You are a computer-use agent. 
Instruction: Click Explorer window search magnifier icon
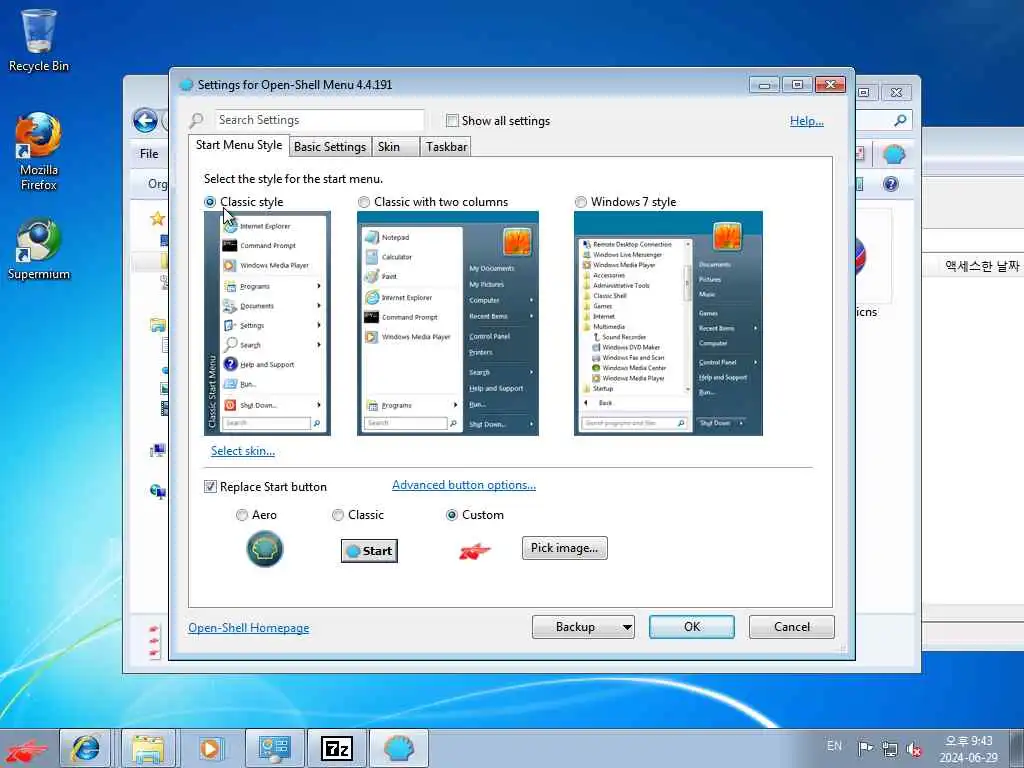[900, 120]
